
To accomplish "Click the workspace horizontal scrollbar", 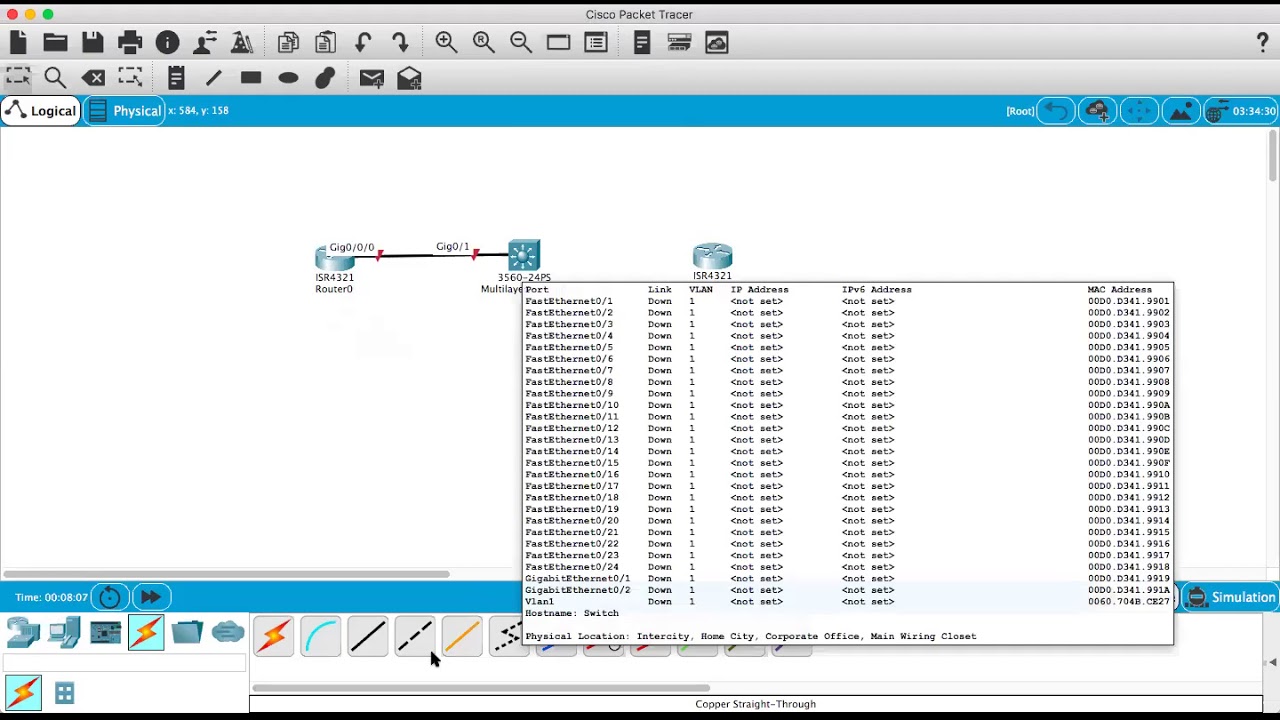I will [226, 574].
